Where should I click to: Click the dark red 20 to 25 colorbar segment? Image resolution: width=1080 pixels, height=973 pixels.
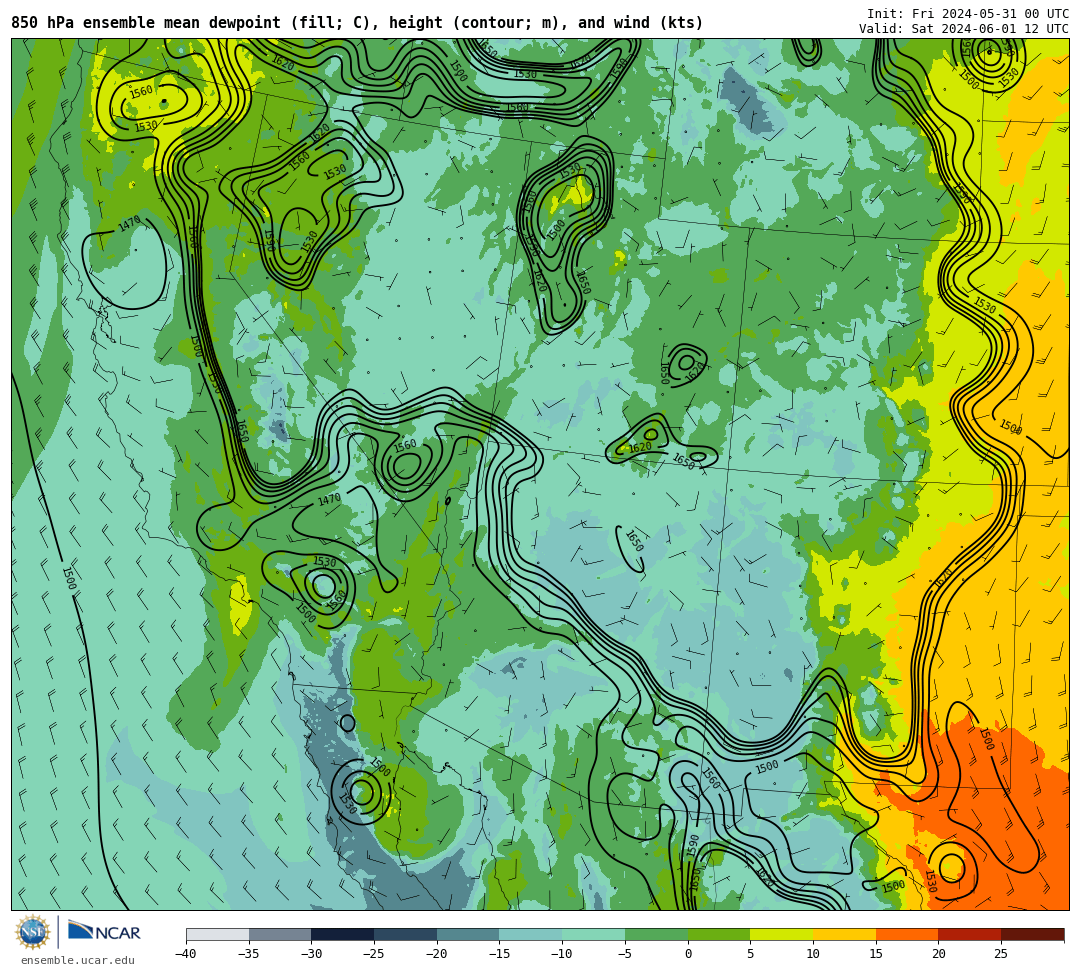970,934
